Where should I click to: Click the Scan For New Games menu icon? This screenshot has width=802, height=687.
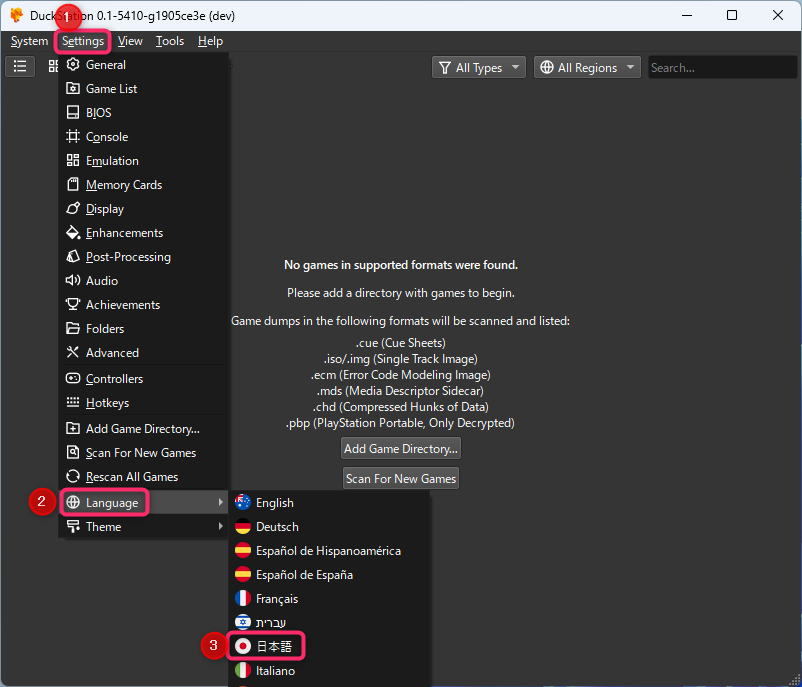pyautogui.click(x=73, y=453)
